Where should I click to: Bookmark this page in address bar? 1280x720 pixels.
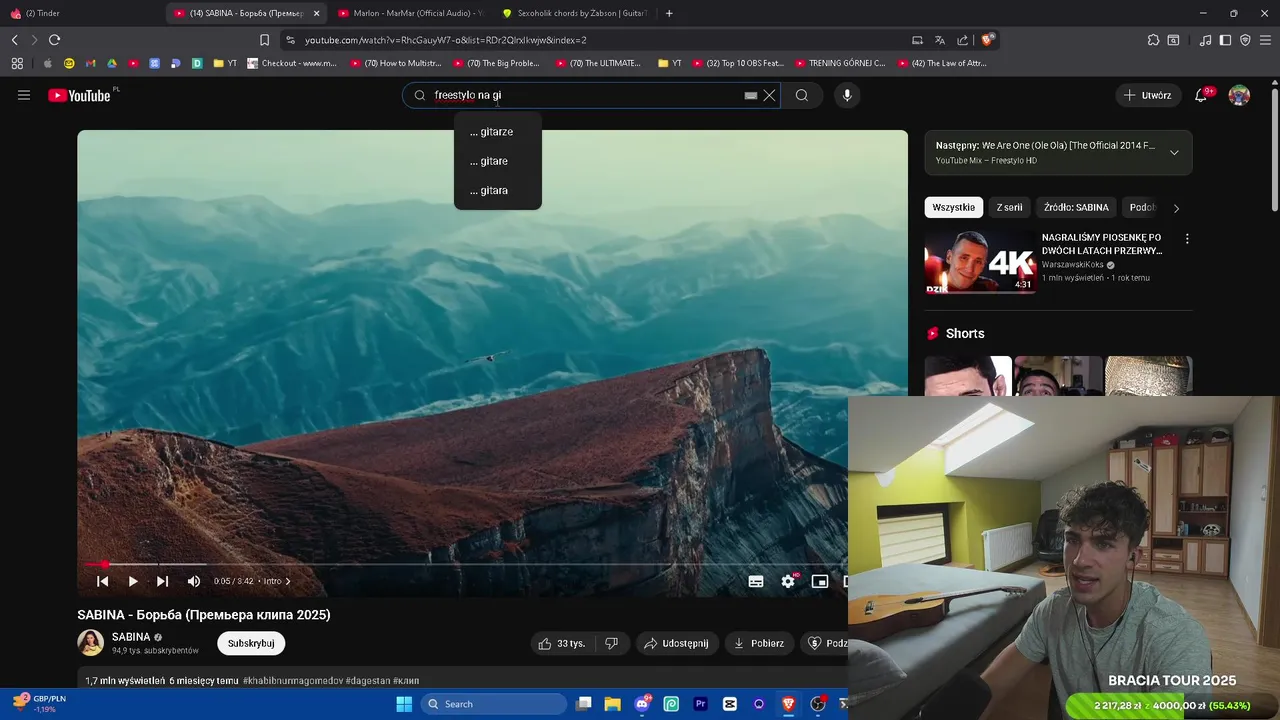(264, 40)
